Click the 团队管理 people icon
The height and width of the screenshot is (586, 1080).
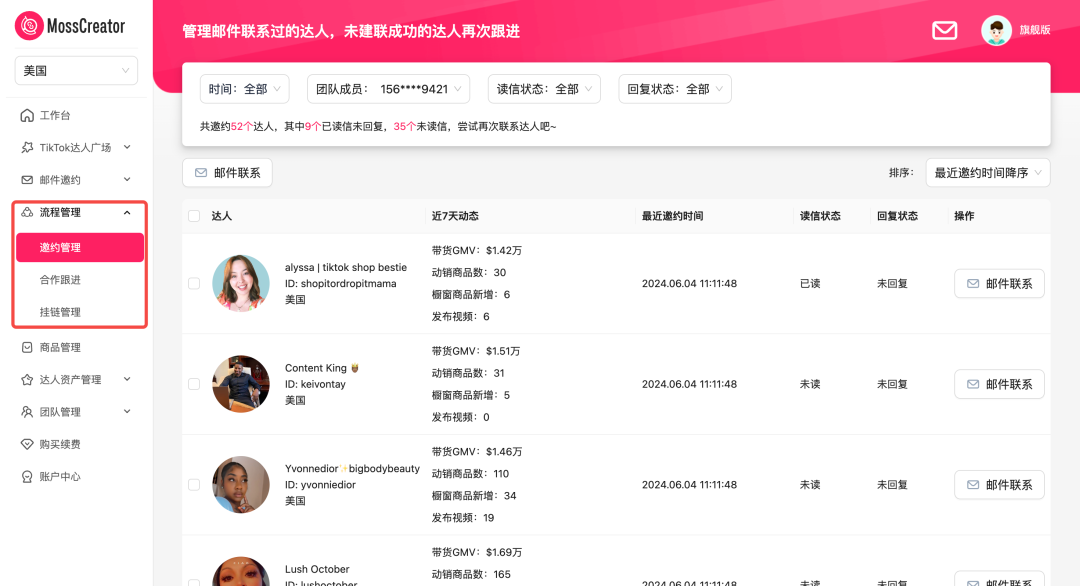coord(28,412)
